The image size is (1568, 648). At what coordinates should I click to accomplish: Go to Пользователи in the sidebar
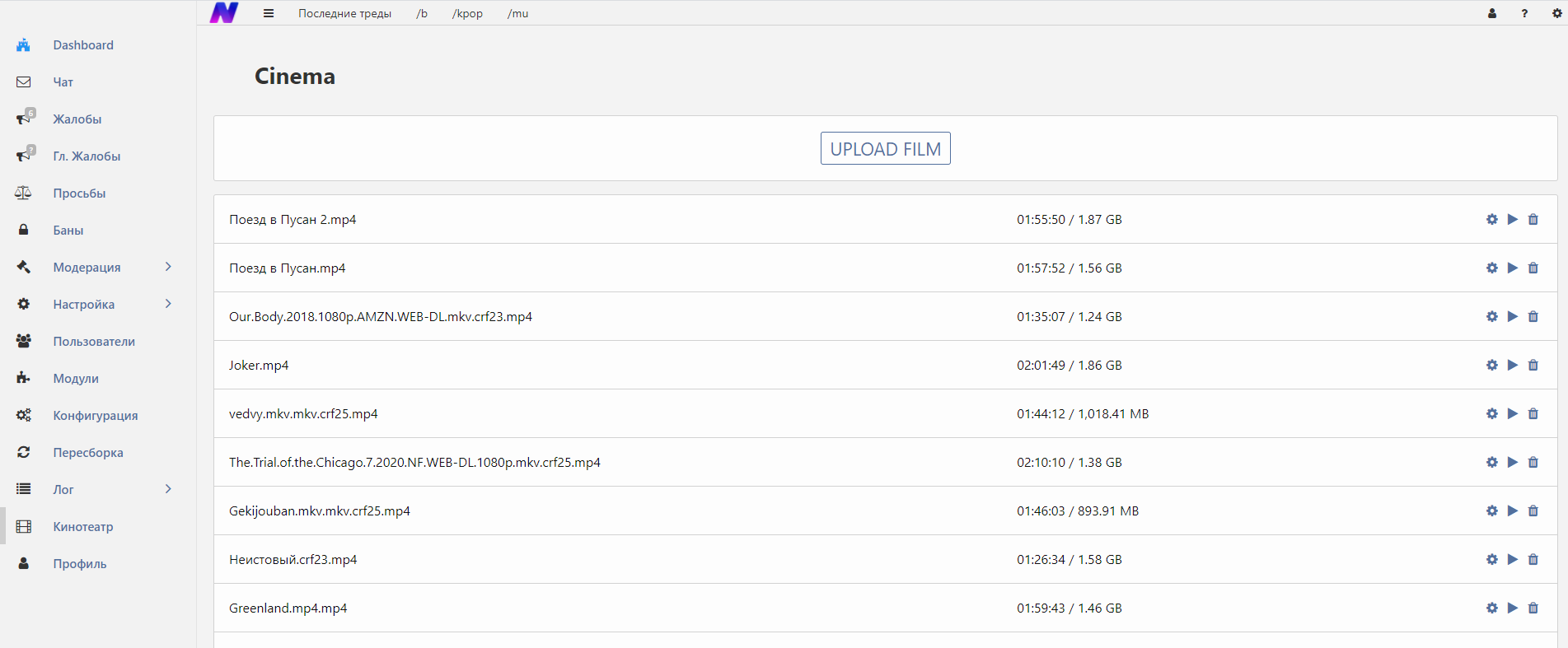click(x=94, y=342)
